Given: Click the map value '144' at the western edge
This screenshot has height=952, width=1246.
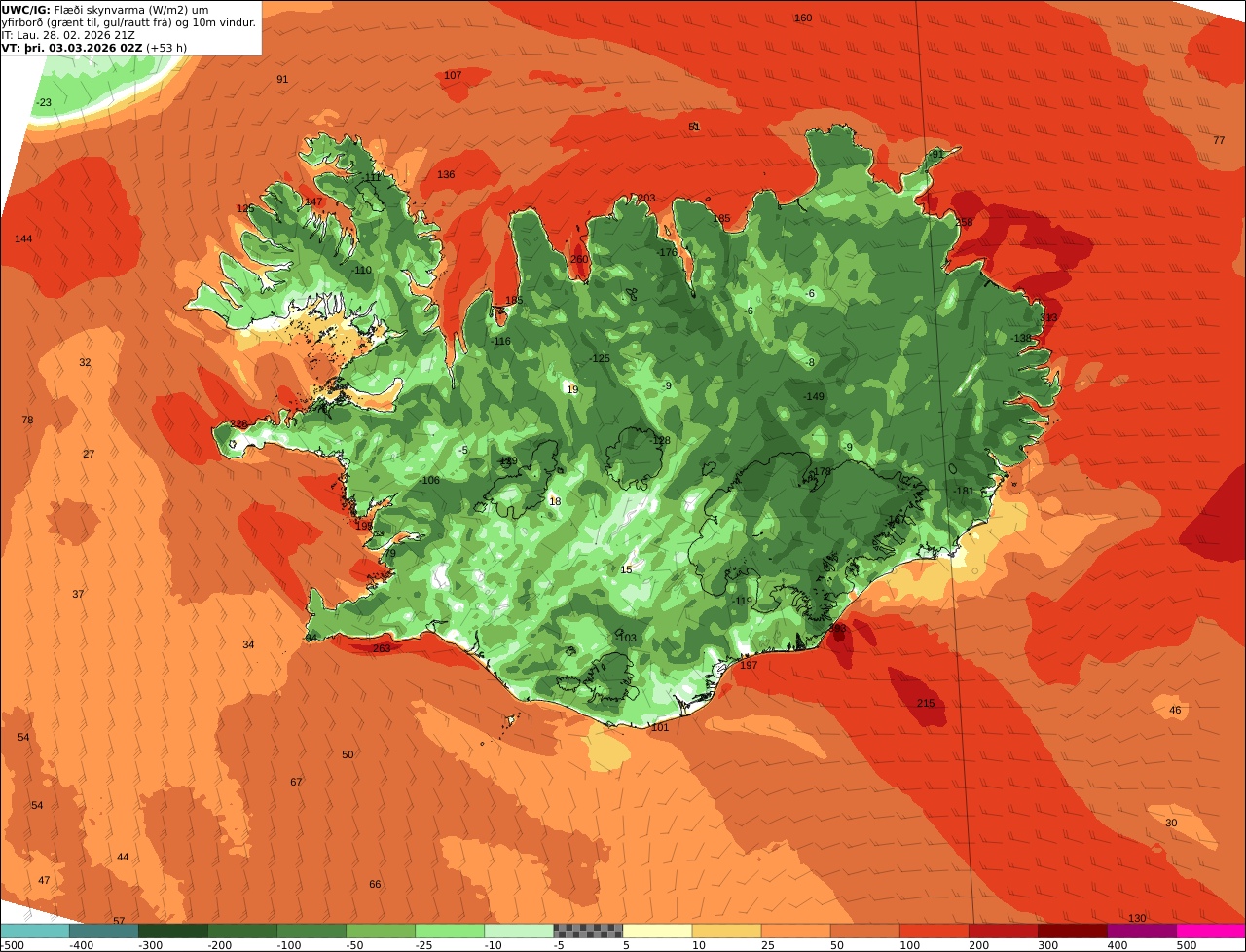Looking at the screenshot, I should click(x=23, y=239).
